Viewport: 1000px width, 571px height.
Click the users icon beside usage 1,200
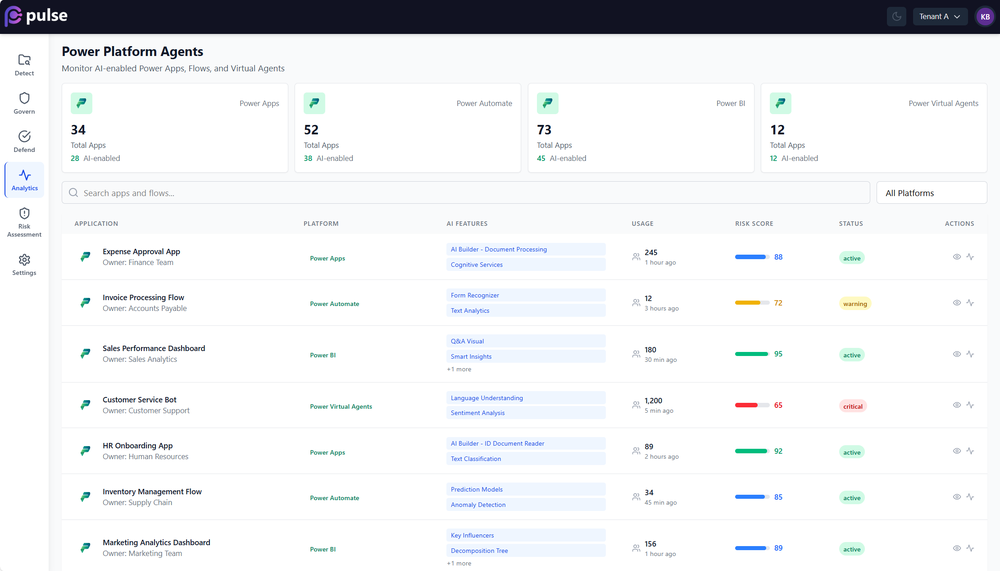[x=636, y=405]
